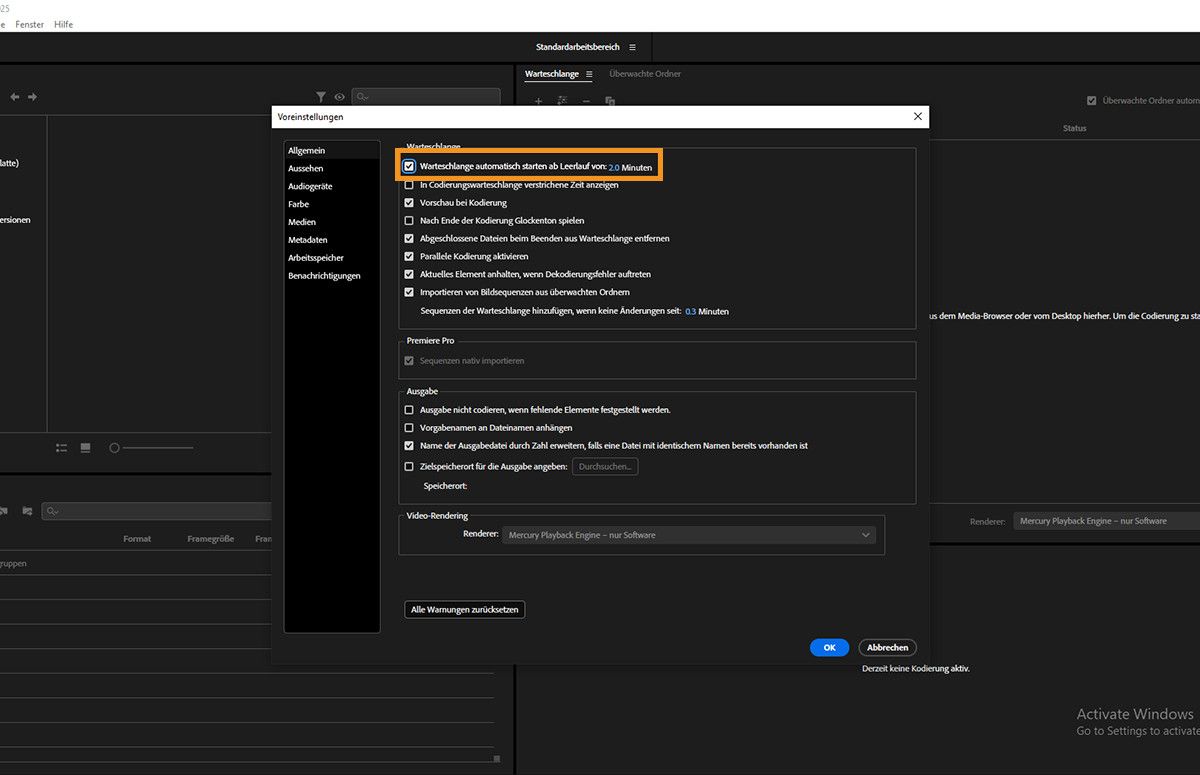Click the duplicate icon in queue toolbar
The image size is (1200, 775).
610,101
